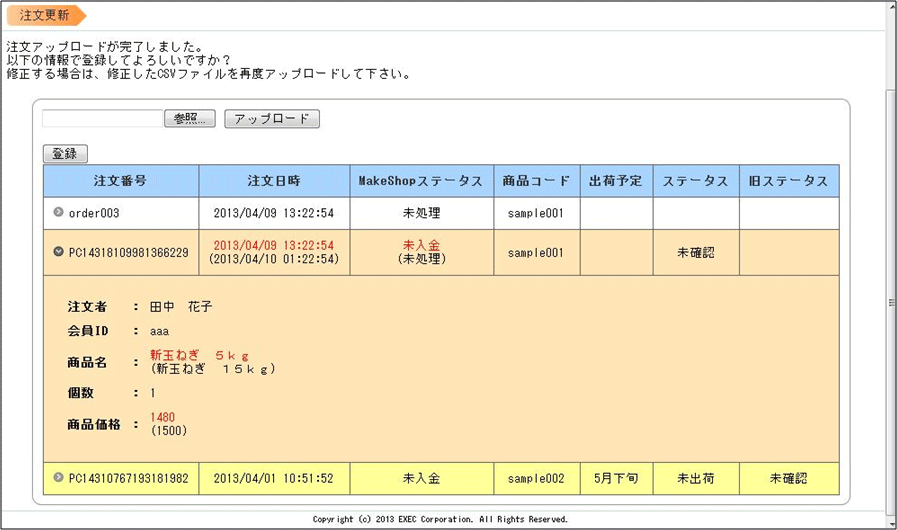Expand the order003 row arrow

pos(58,212)
